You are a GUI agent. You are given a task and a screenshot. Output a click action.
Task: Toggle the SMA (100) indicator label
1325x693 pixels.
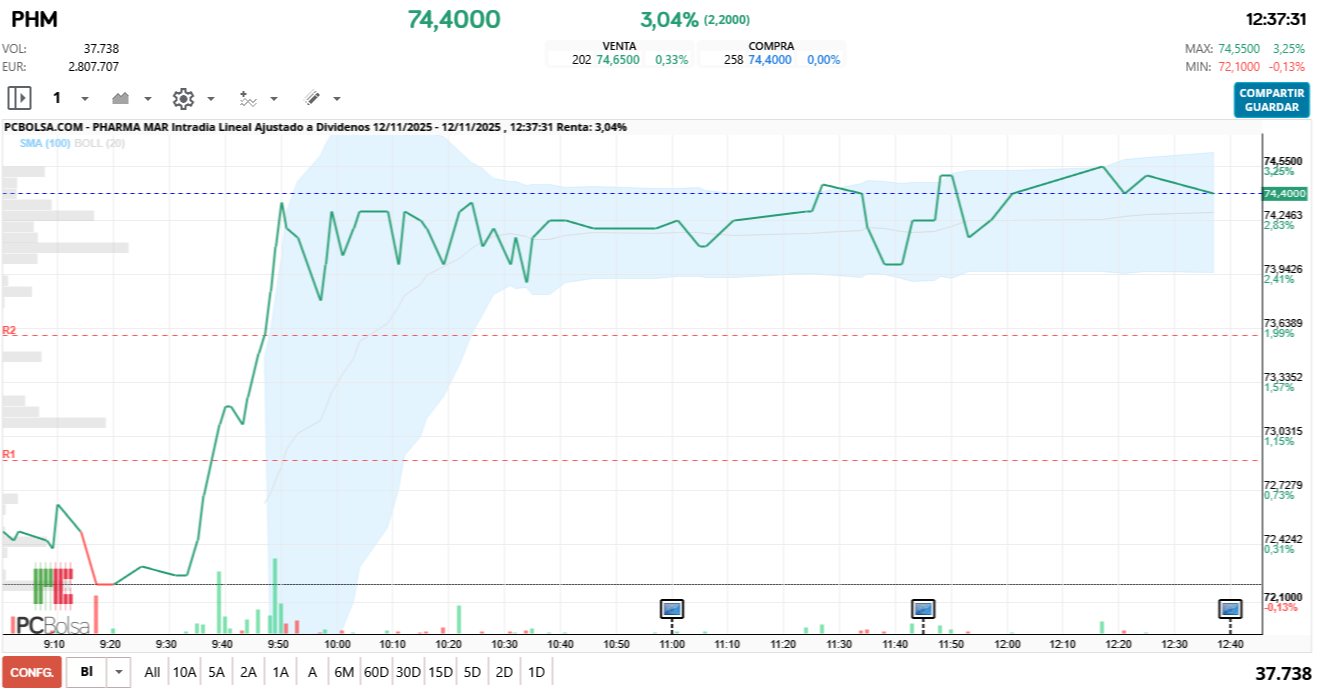[45, 144]
